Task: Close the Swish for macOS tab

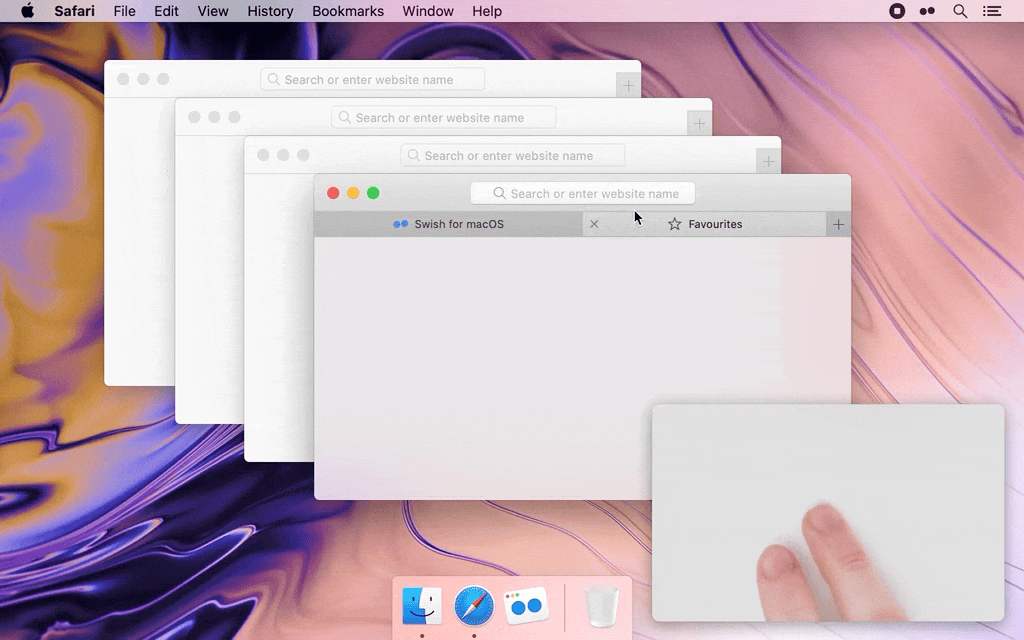Action: (x=594, y=224)
